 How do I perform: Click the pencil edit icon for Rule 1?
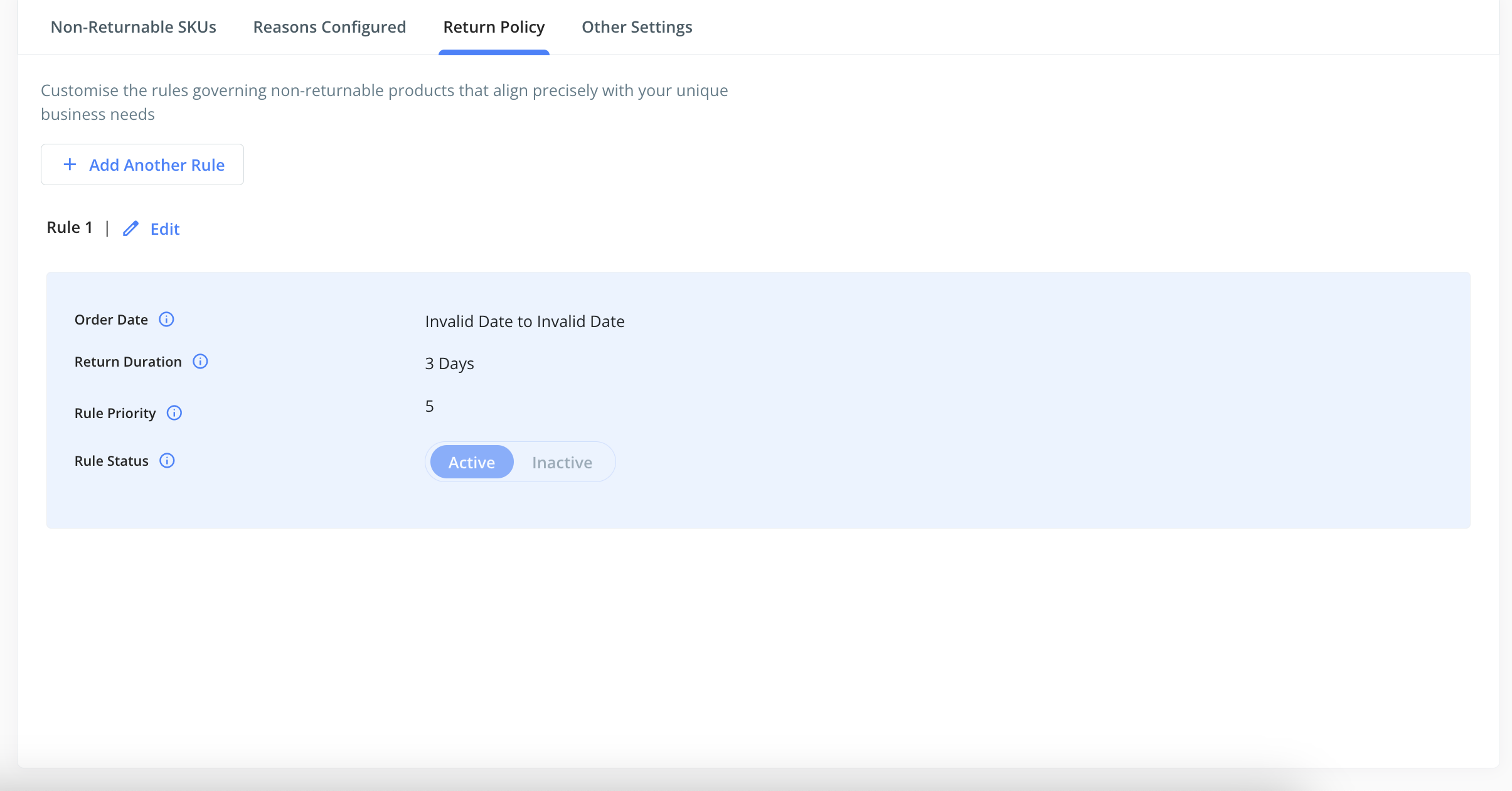[x=130, y=229]
